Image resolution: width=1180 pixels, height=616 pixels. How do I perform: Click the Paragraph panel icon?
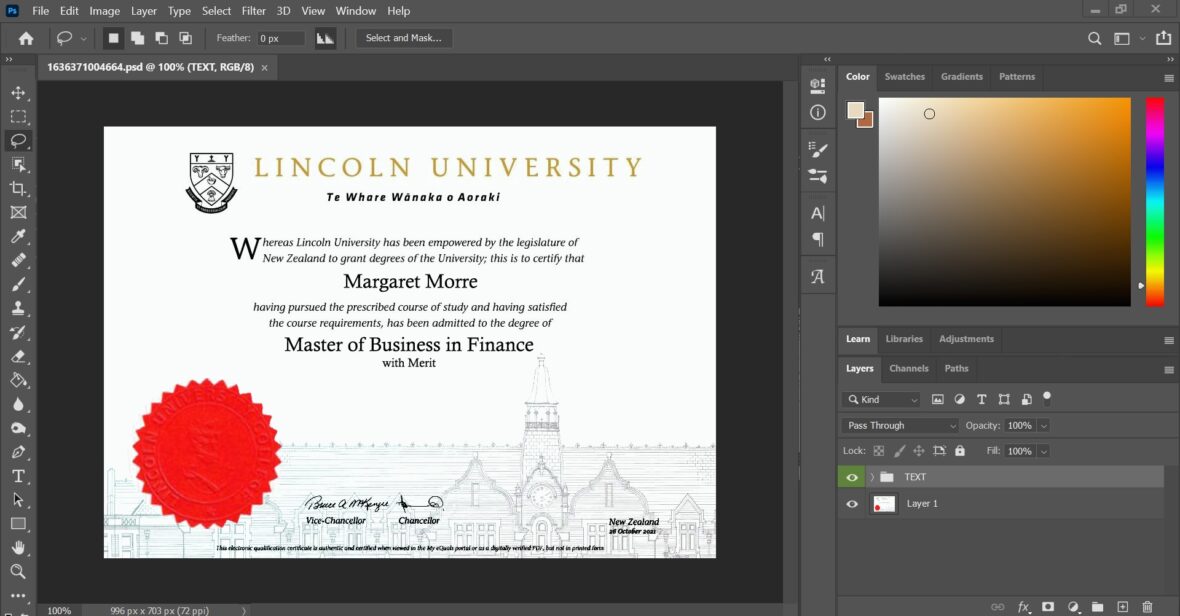(x=817, y=238)
